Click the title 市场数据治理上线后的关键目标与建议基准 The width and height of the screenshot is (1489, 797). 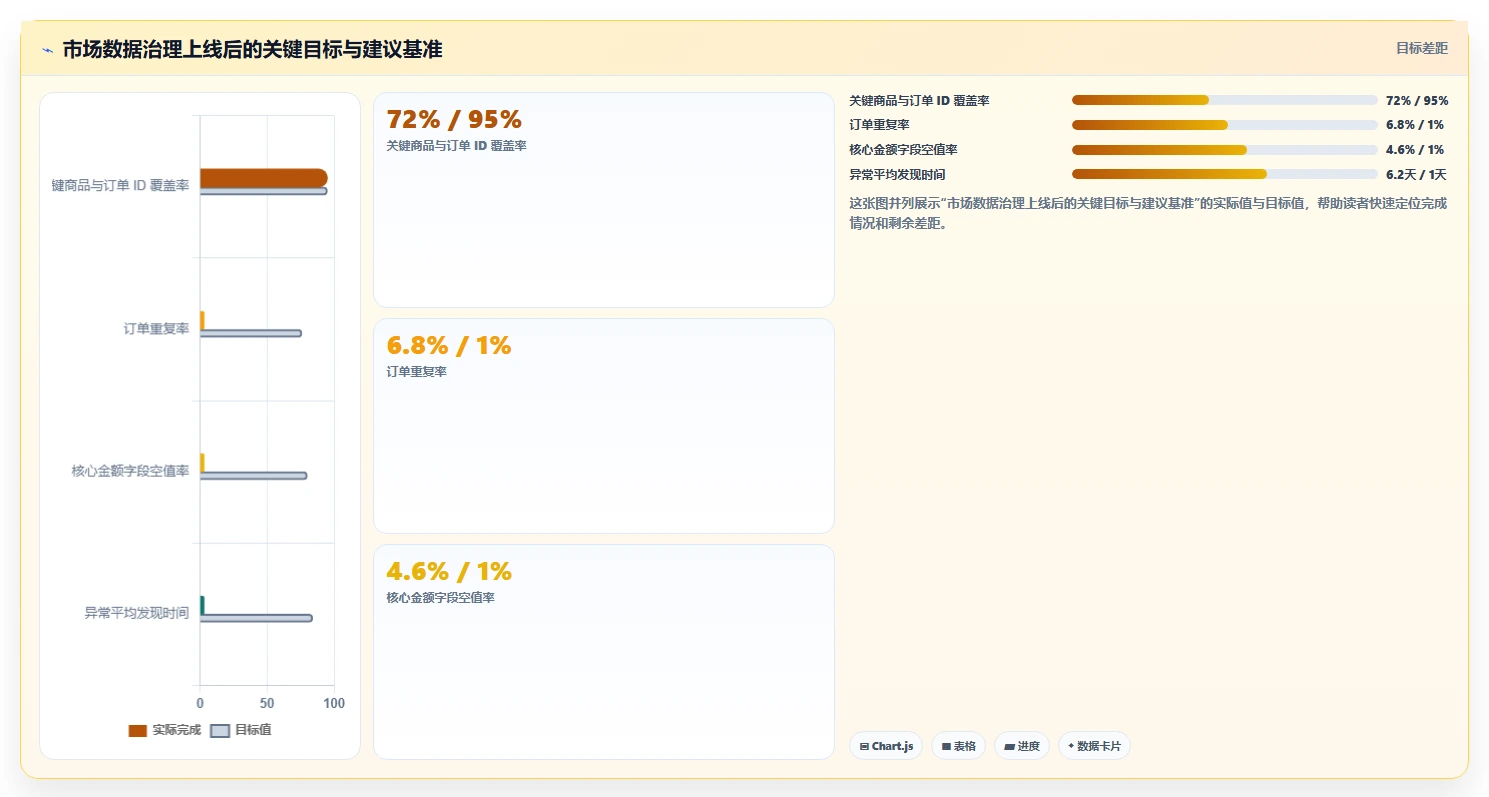pyautogui.click(x=252, y=49)
